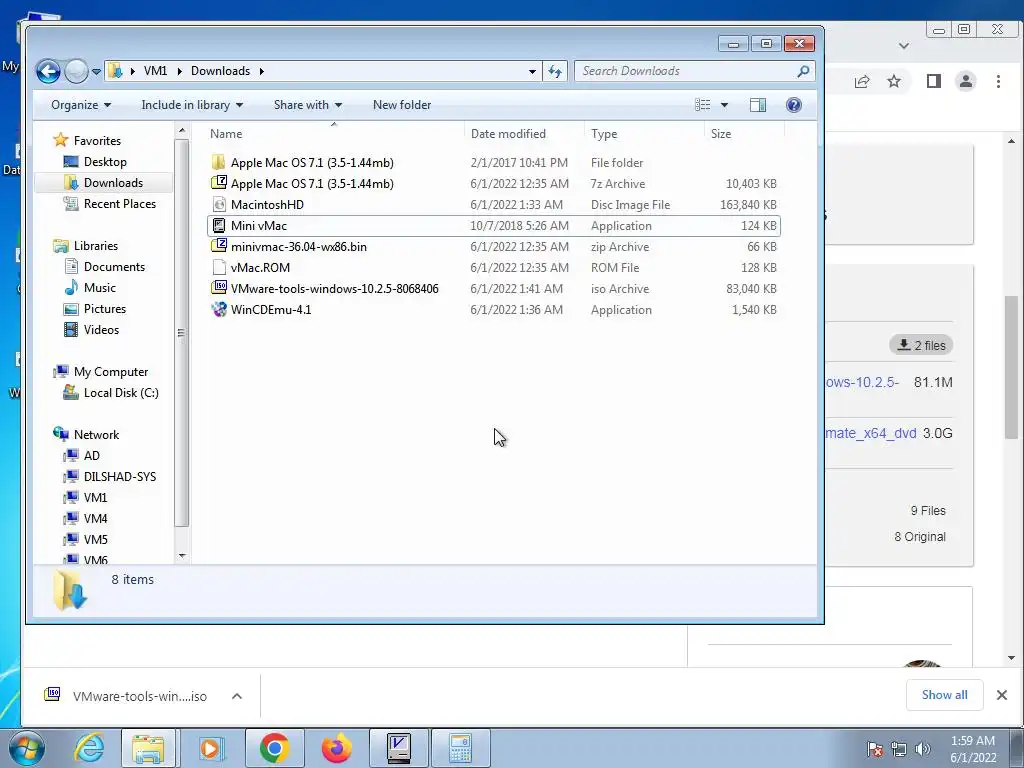Open Local Disk (C:)

(x=121, y=392)
